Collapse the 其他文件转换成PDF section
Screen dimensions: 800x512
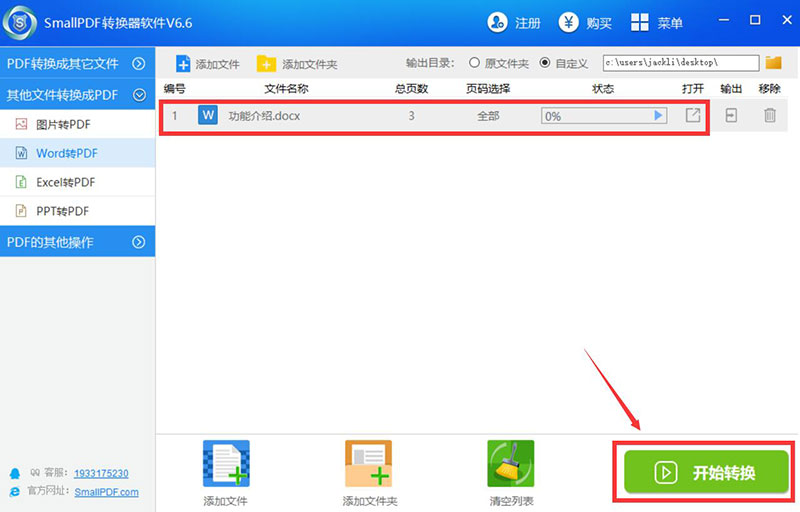[x=78, y=95]
